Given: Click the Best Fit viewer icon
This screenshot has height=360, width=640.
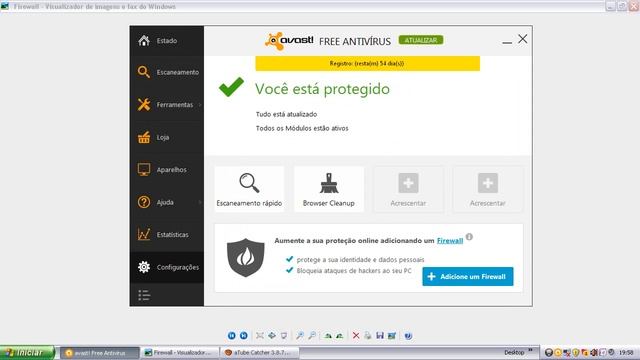Looking at the screenshot, I should (x=260, y=336).
